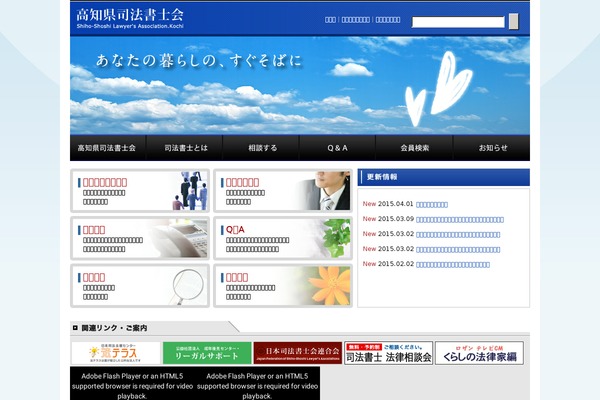Click the 司法書士 法律相談会 banner
Image resolution: width=600 pixels, height=400 pixels.
coord(388,353)
